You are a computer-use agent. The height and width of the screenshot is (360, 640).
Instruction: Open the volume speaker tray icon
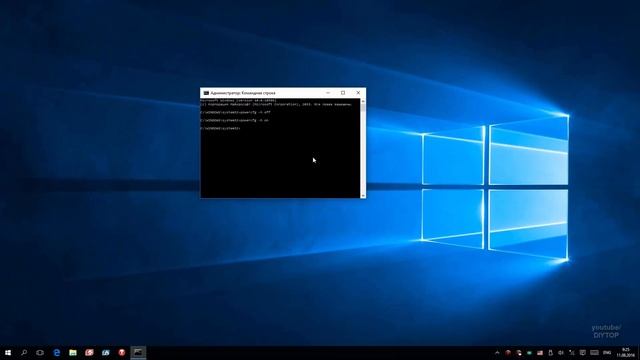tap(561, 353)
